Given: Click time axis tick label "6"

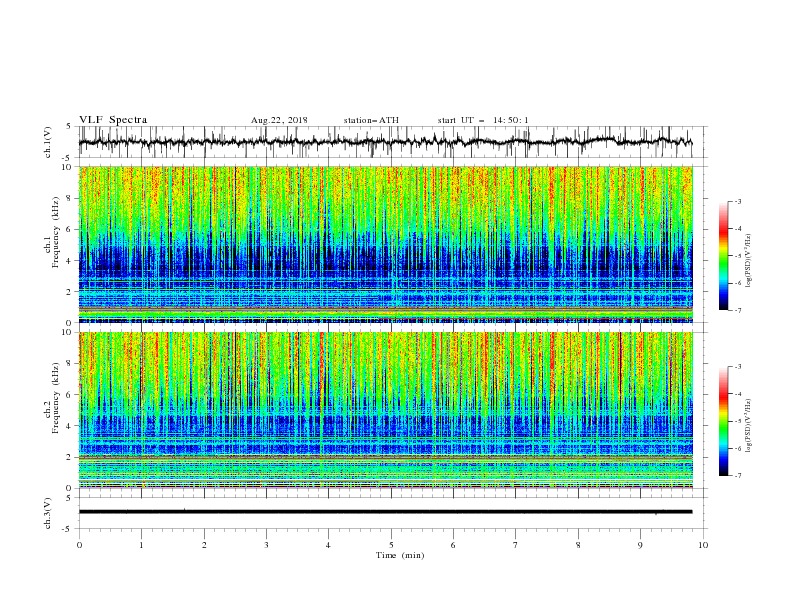Looking at the screenshot, I should [x=453, y=545].
